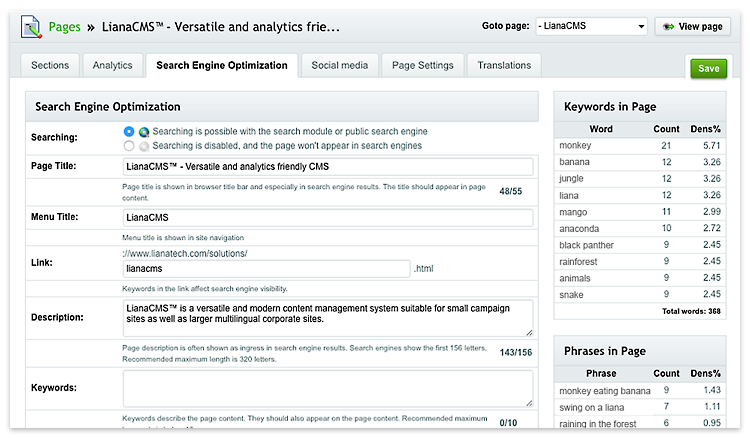The width and height of the screenshot is (750, 438).
Task: Switch to the Analytics tab
Action: click(x=112, y=66)
